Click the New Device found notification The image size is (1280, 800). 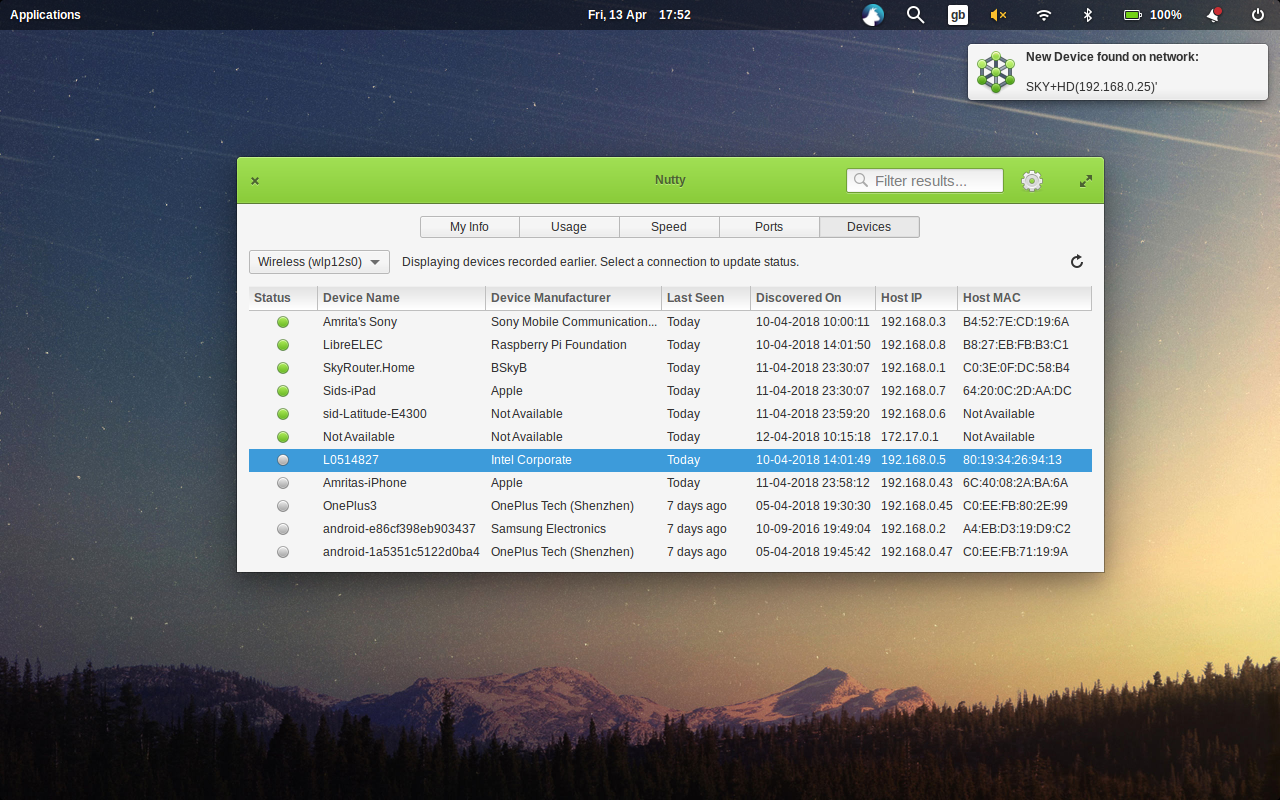coord(1118,72)
